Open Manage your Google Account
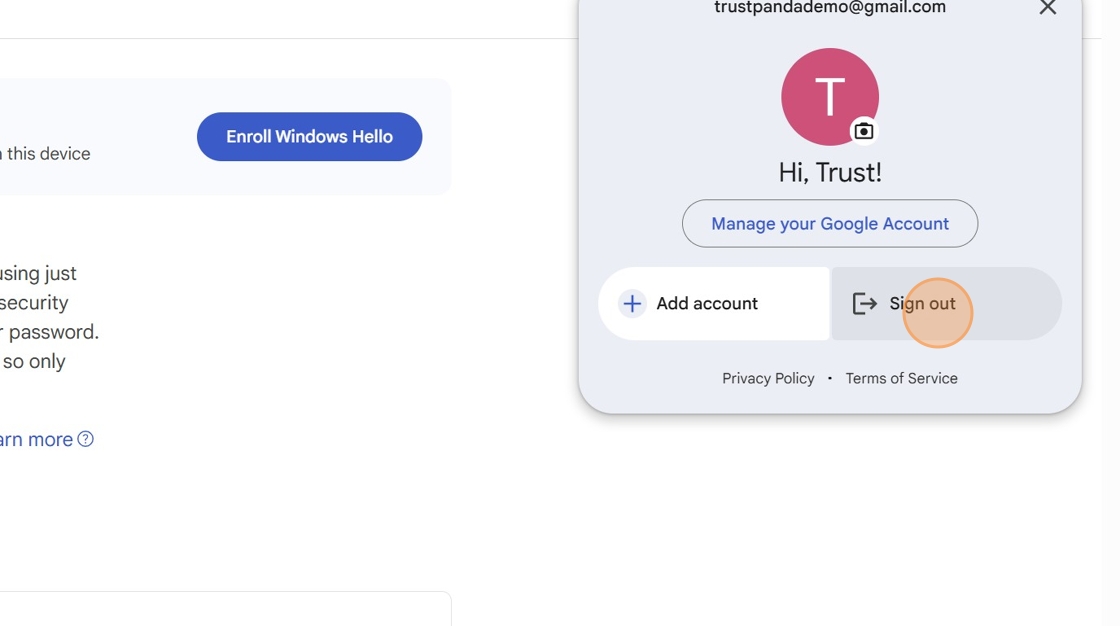The height and width of the screenshot is (626, 1120). pos(830,224)
